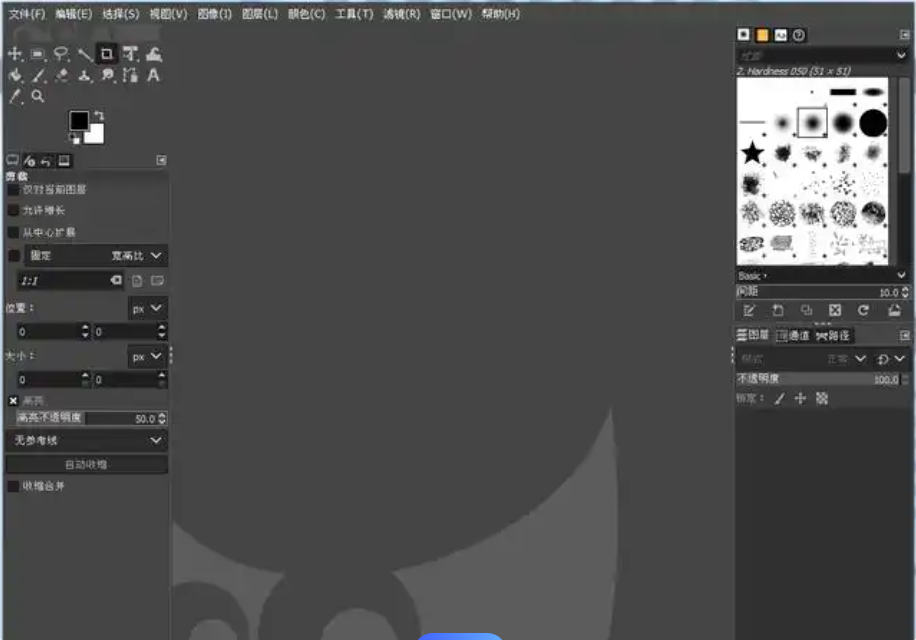
Task: Adjust the layer '不透明度' slider
Action: (x=821, y=379)
